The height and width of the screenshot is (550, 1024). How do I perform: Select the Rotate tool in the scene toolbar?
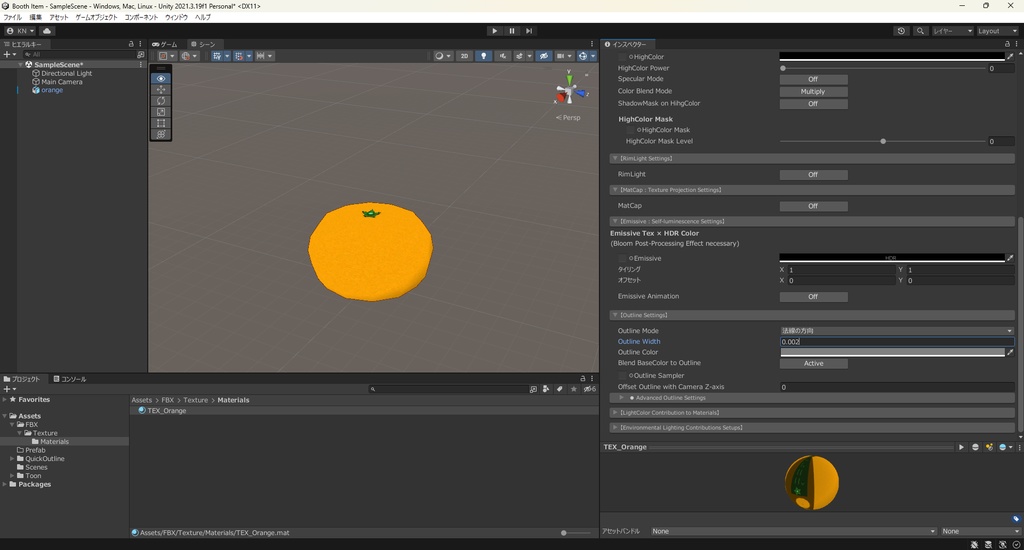point(161,101)
